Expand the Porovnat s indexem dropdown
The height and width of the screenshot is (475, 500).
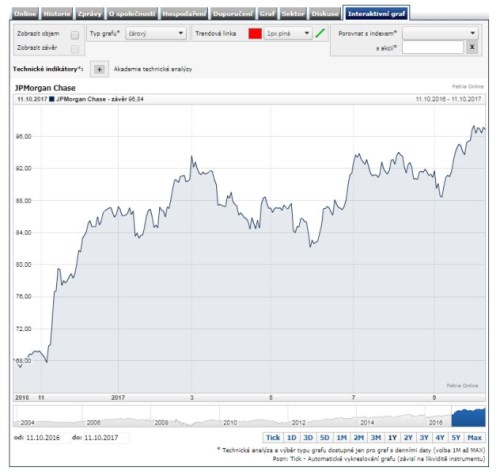pyautogui.click(x=440, y=33)
